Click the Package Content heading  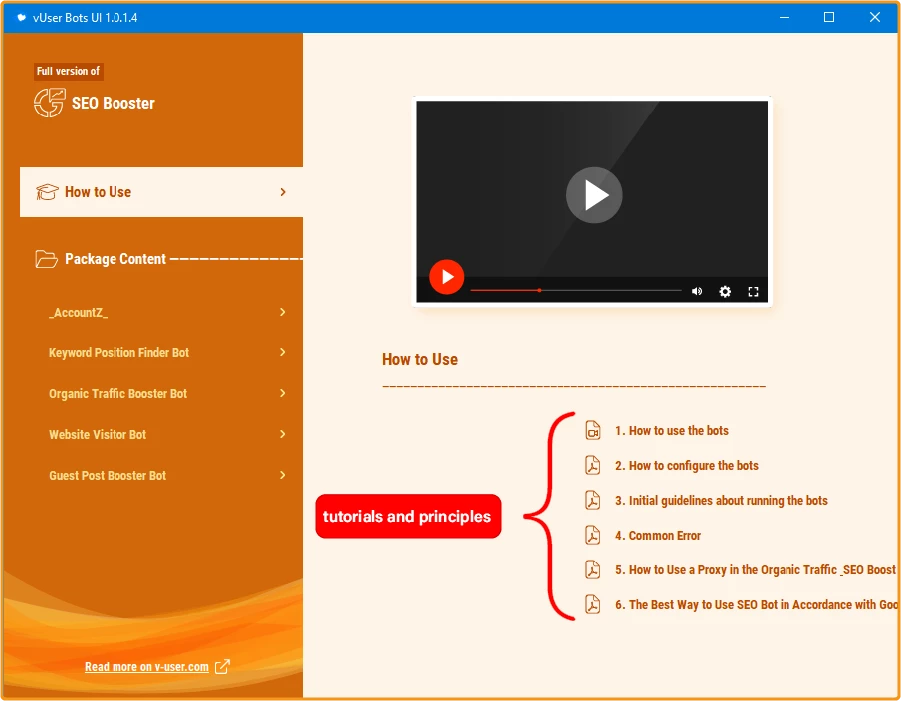[115, 259]
